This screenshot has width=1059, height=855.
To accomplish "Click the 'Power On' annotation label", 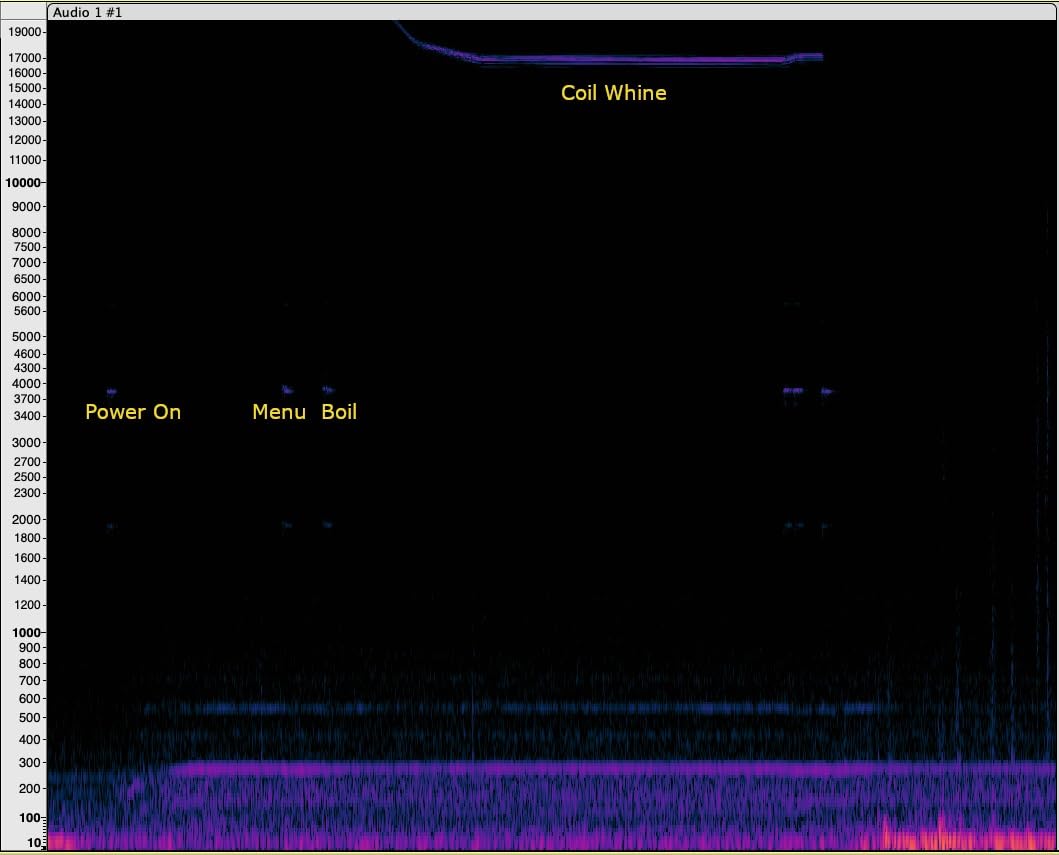I will 133,412.
